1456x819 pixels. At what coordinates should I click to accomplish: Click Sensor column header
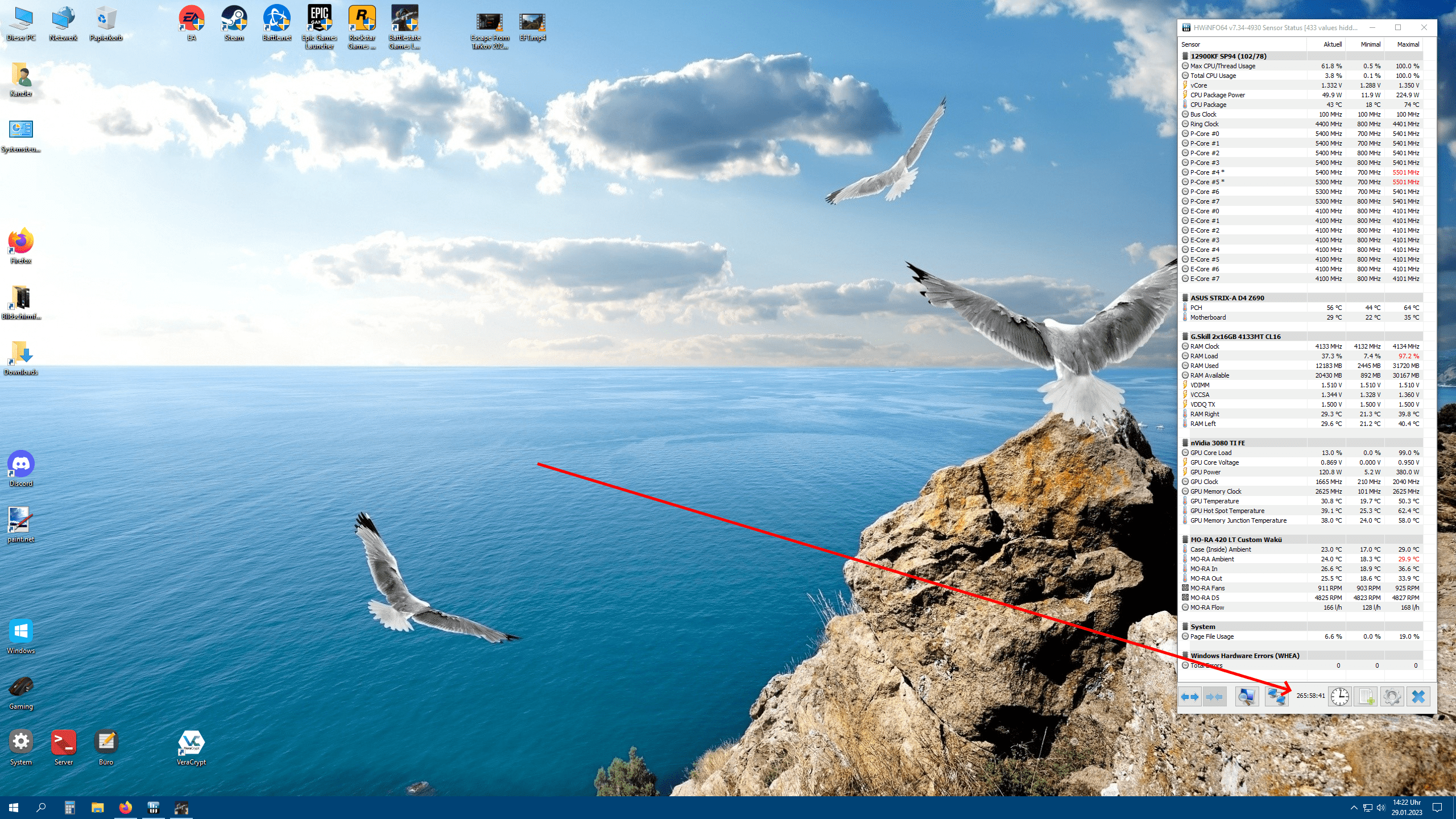click(x=1243, y=44)
